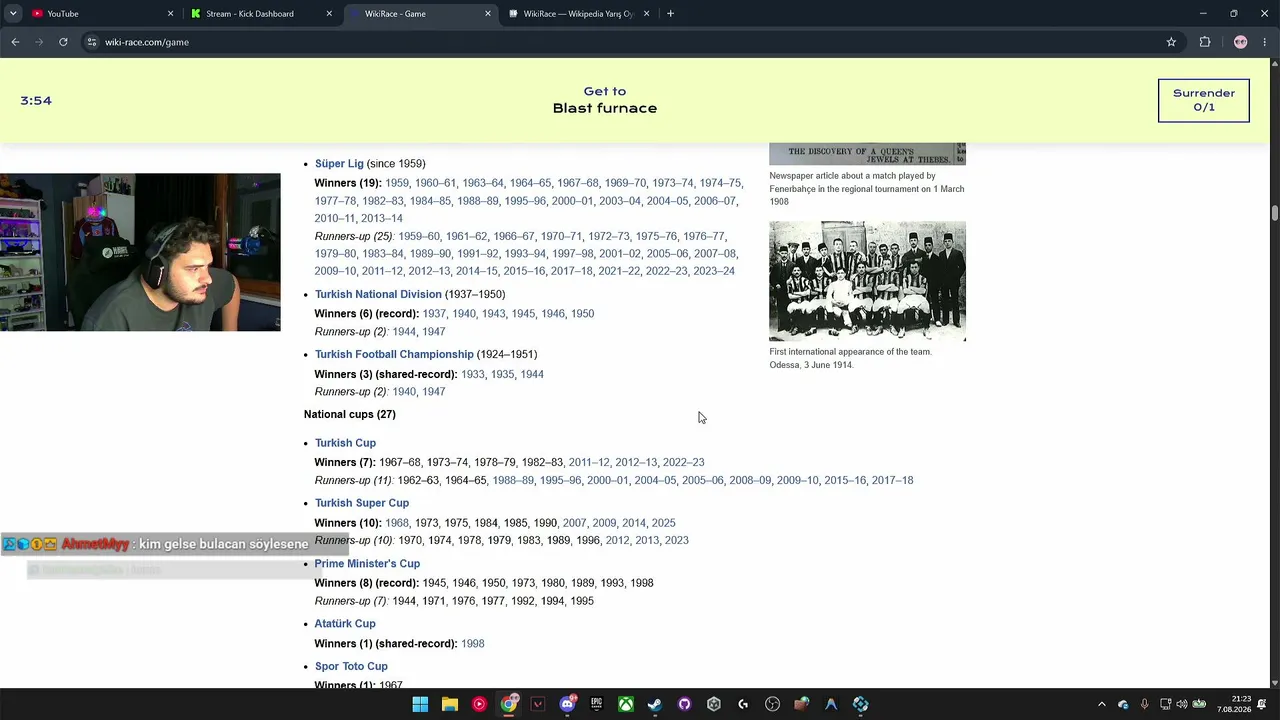1280x720 pixels.
Task: Open Valorant from the taskbar
Action: click(538, 704)
